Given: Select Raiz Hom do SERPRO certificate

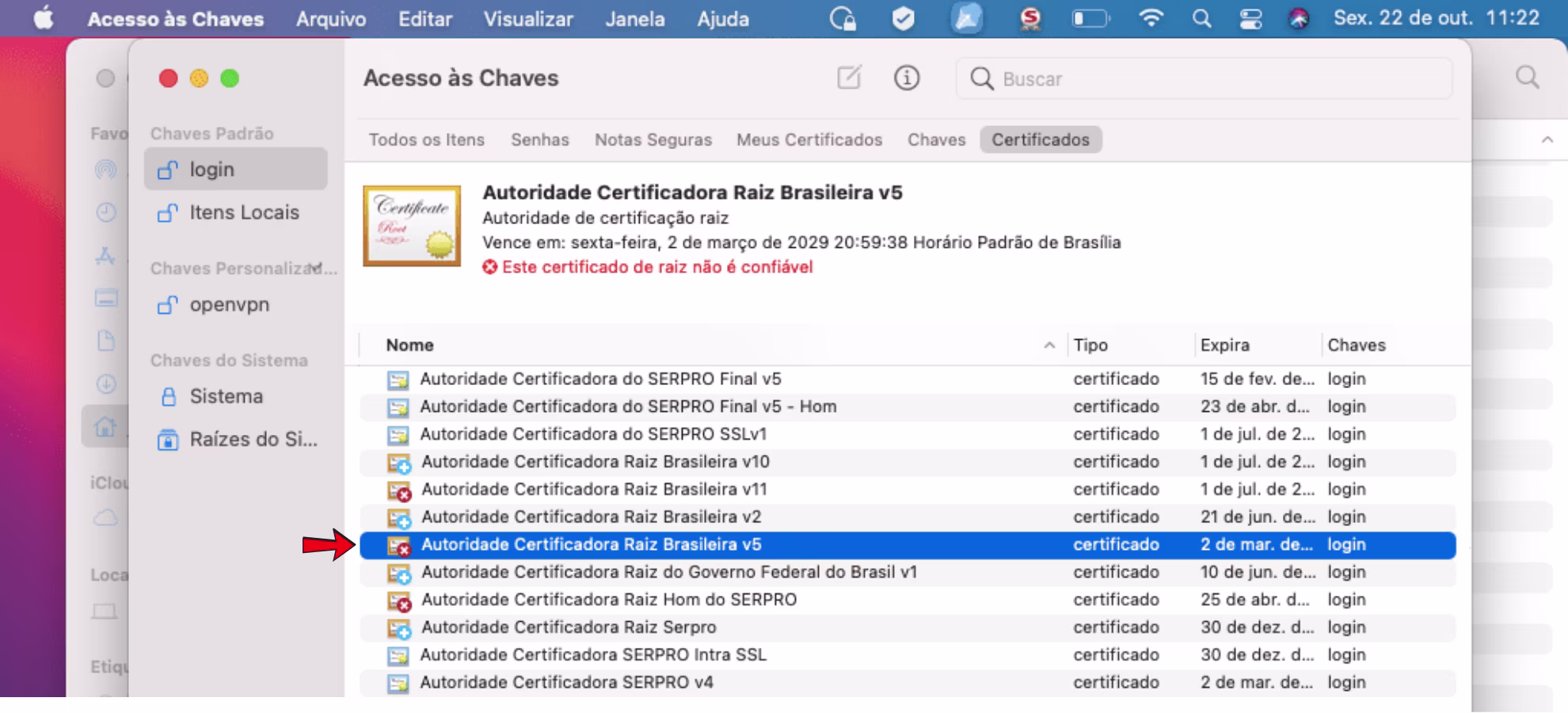Looking at the screenshot, I should [908, 600].
